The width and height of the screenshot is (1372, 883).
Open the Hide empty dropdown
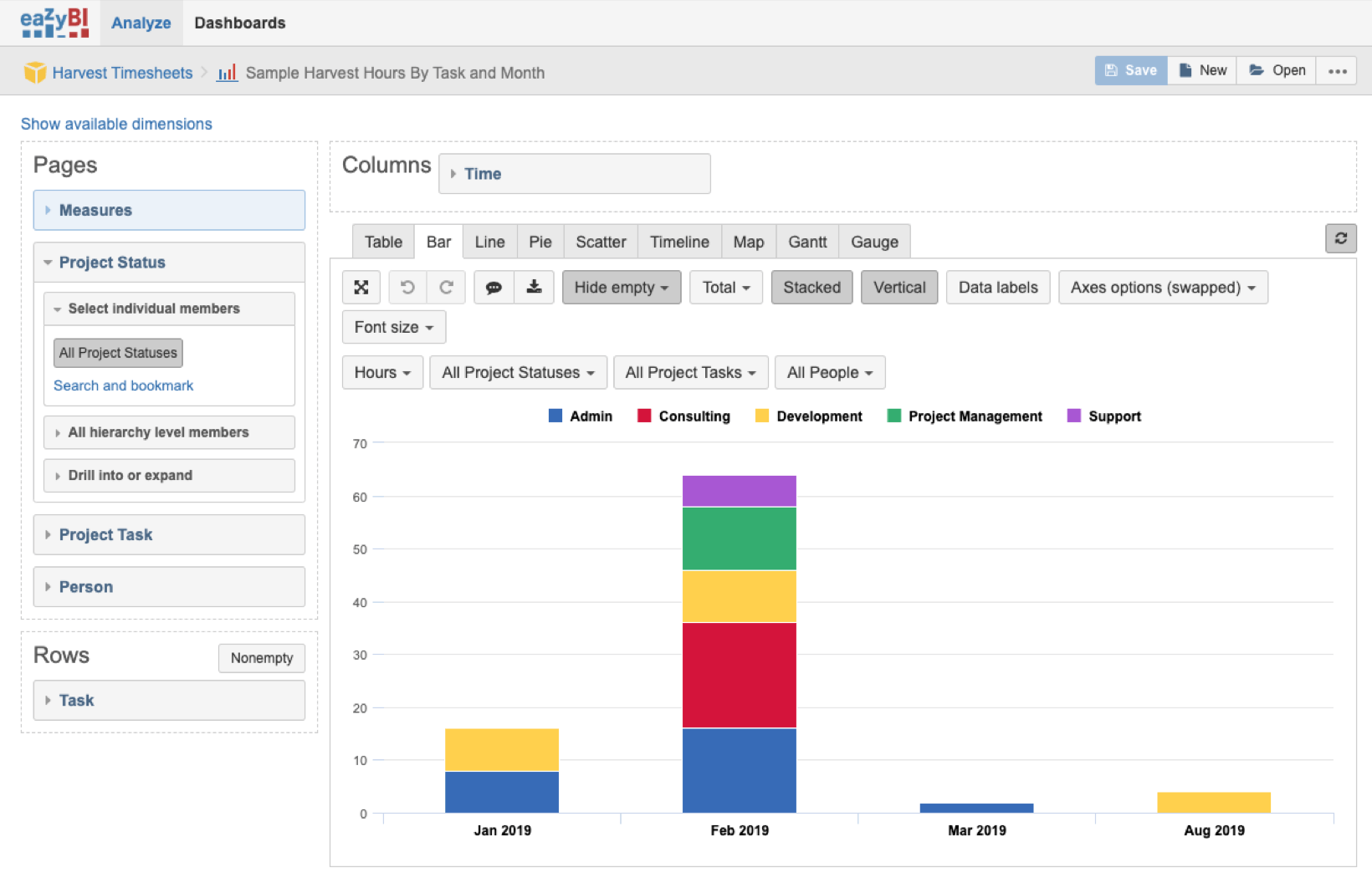(621, 287)
